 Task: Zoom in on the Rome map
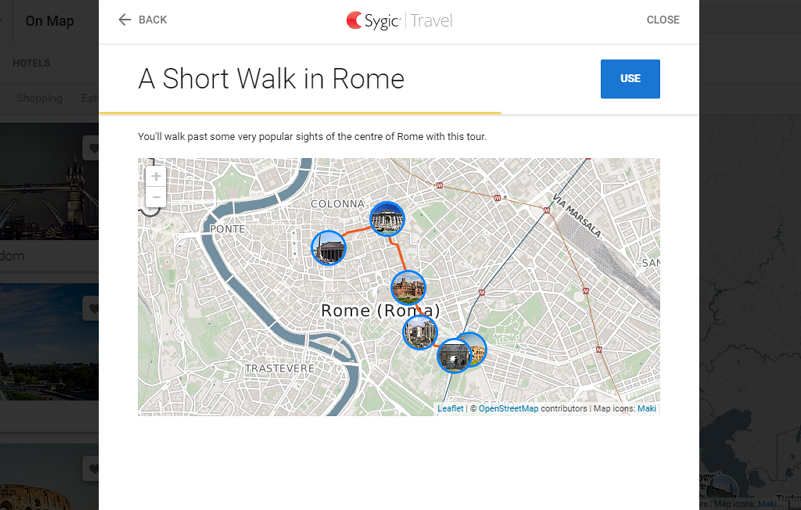coord(156,176)
